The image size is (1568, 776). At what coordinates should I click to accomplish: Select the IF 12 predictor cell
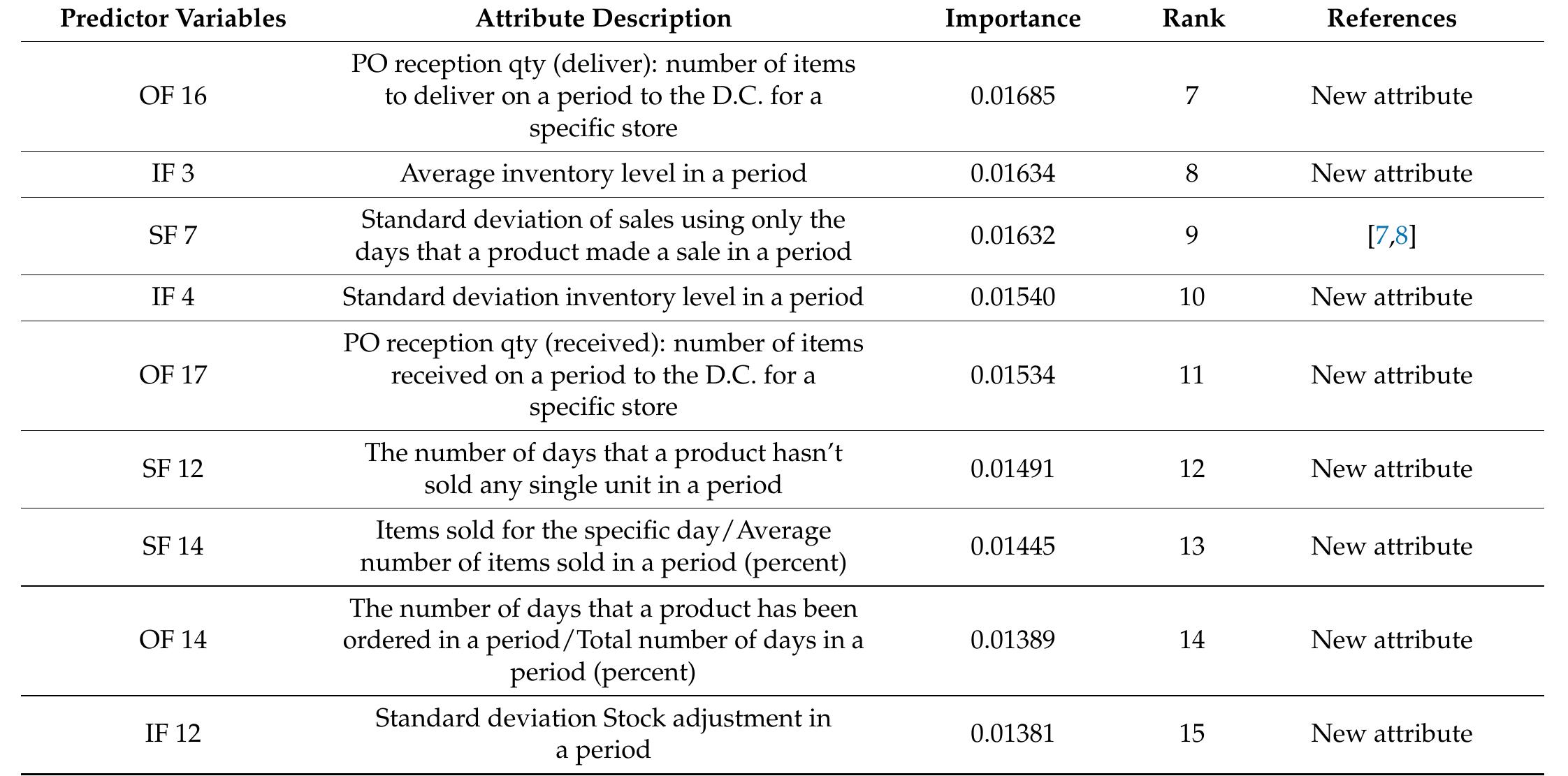click(x=173, y=733)
